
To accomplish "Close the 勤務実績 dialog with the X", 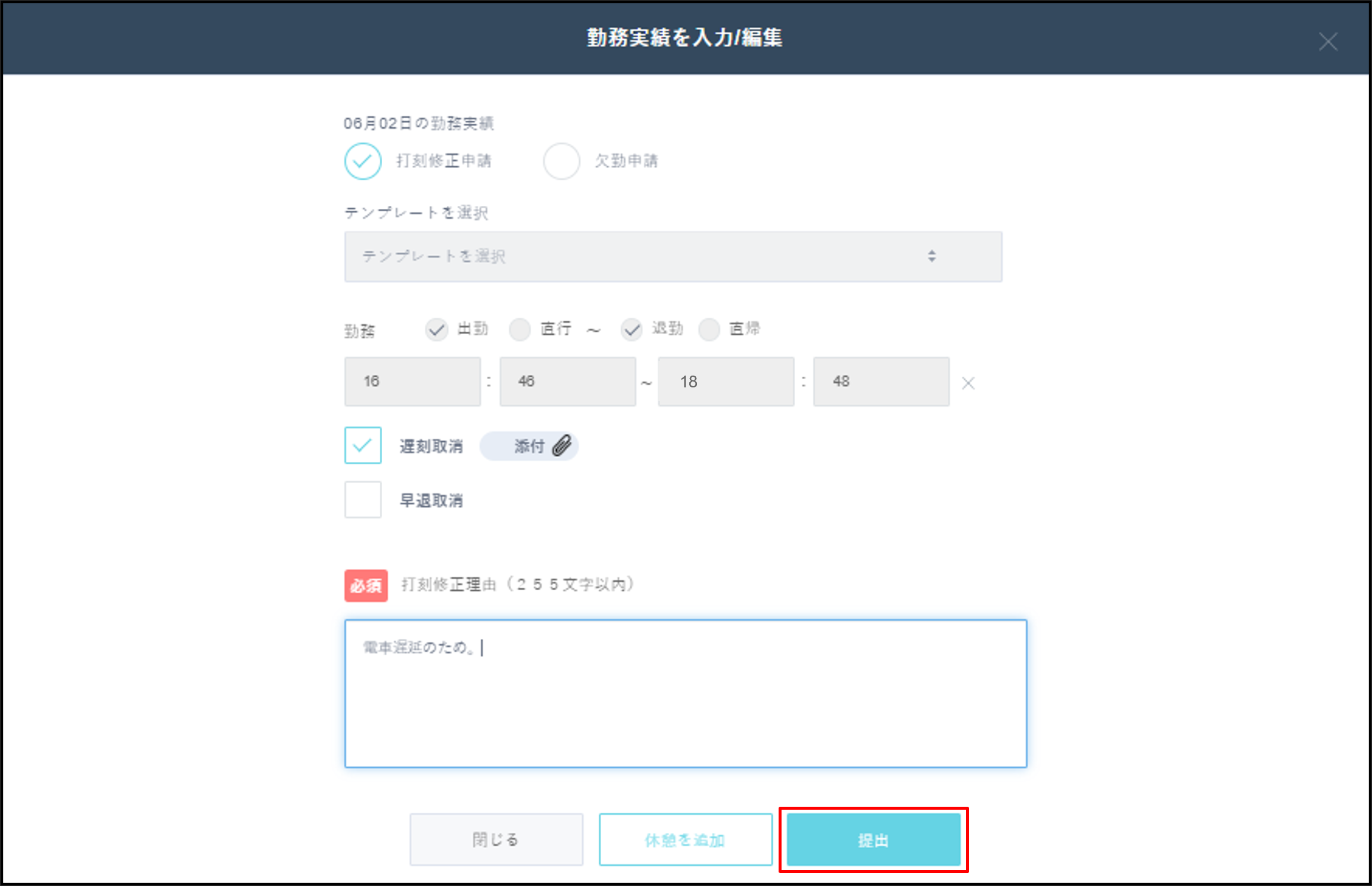I will [1329, 41].
